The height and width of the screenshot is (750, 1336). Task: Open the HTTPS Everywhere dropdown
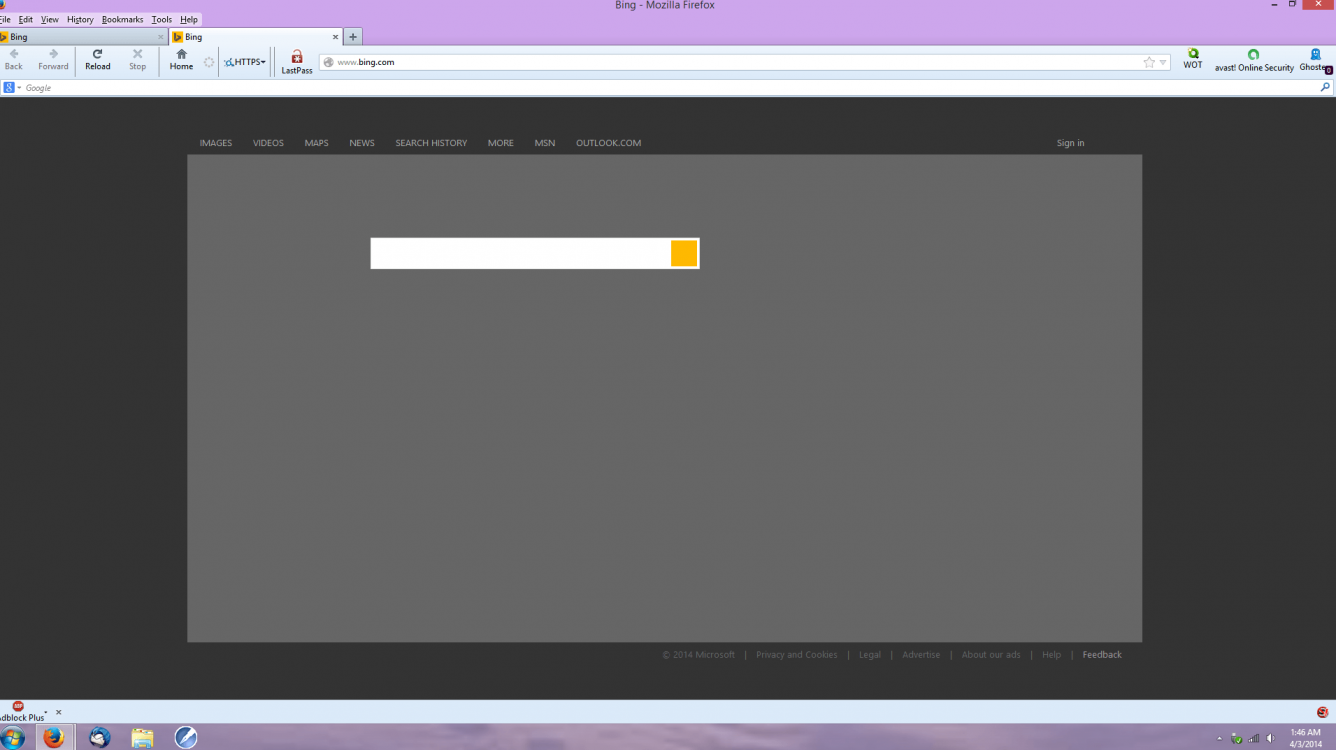245,62
